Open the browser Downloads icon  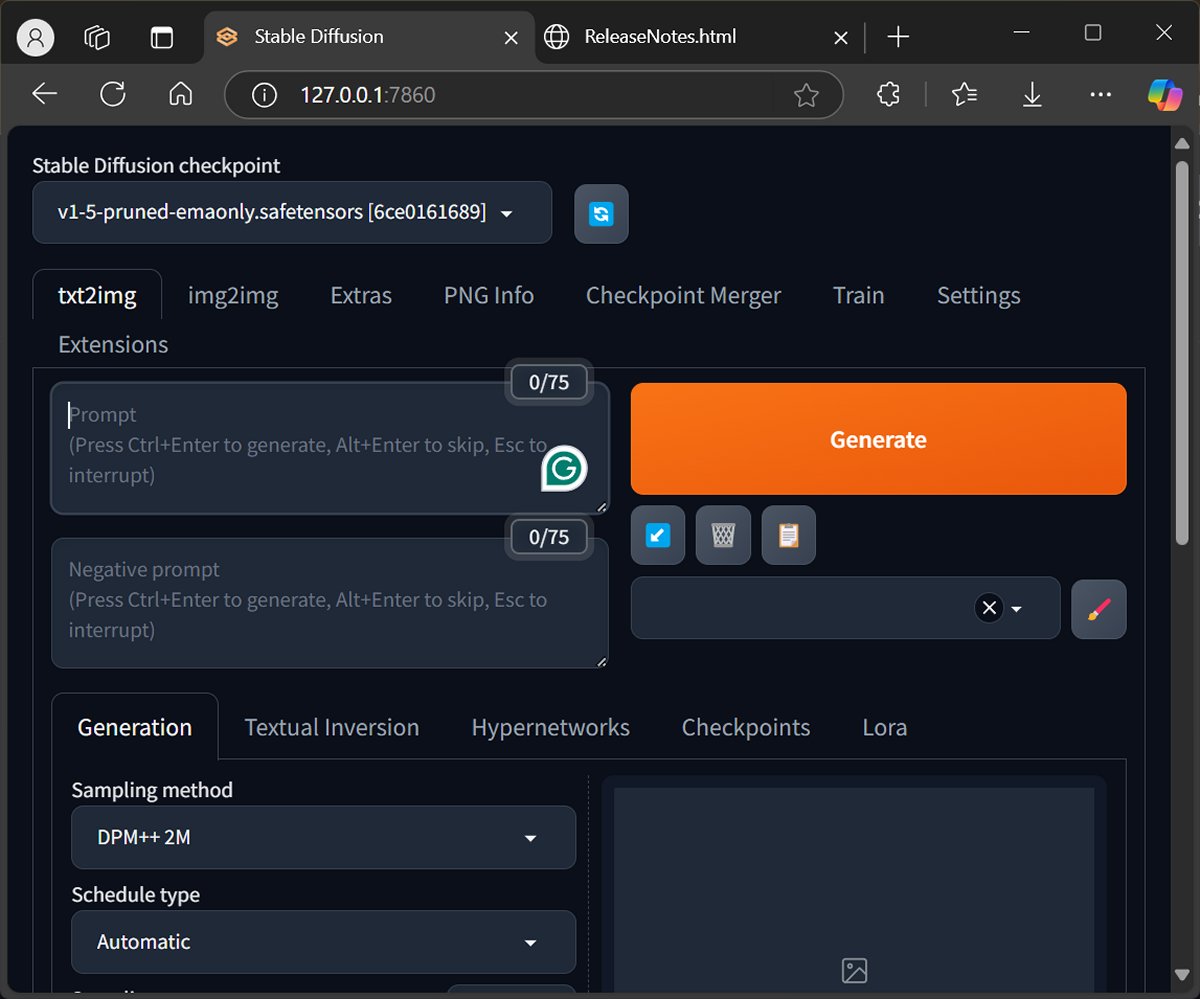pyautogui.click(x=1032, y=95)
